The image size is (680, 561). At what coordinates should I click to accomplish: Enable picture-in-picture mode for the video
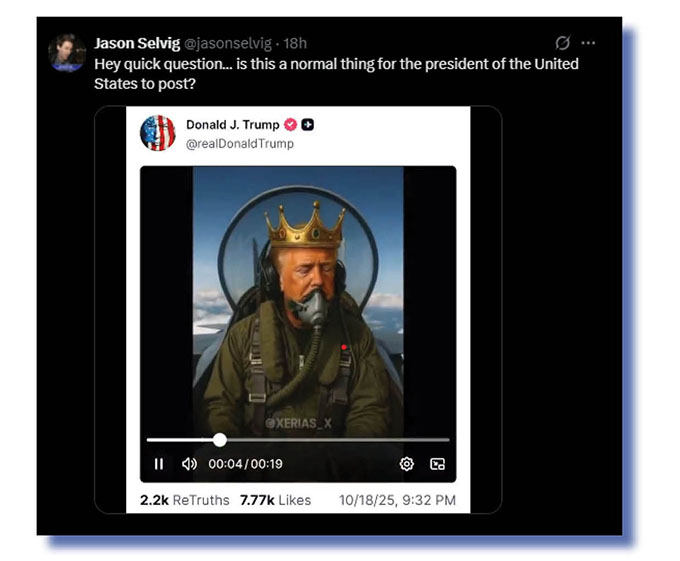tap(437, 464)
